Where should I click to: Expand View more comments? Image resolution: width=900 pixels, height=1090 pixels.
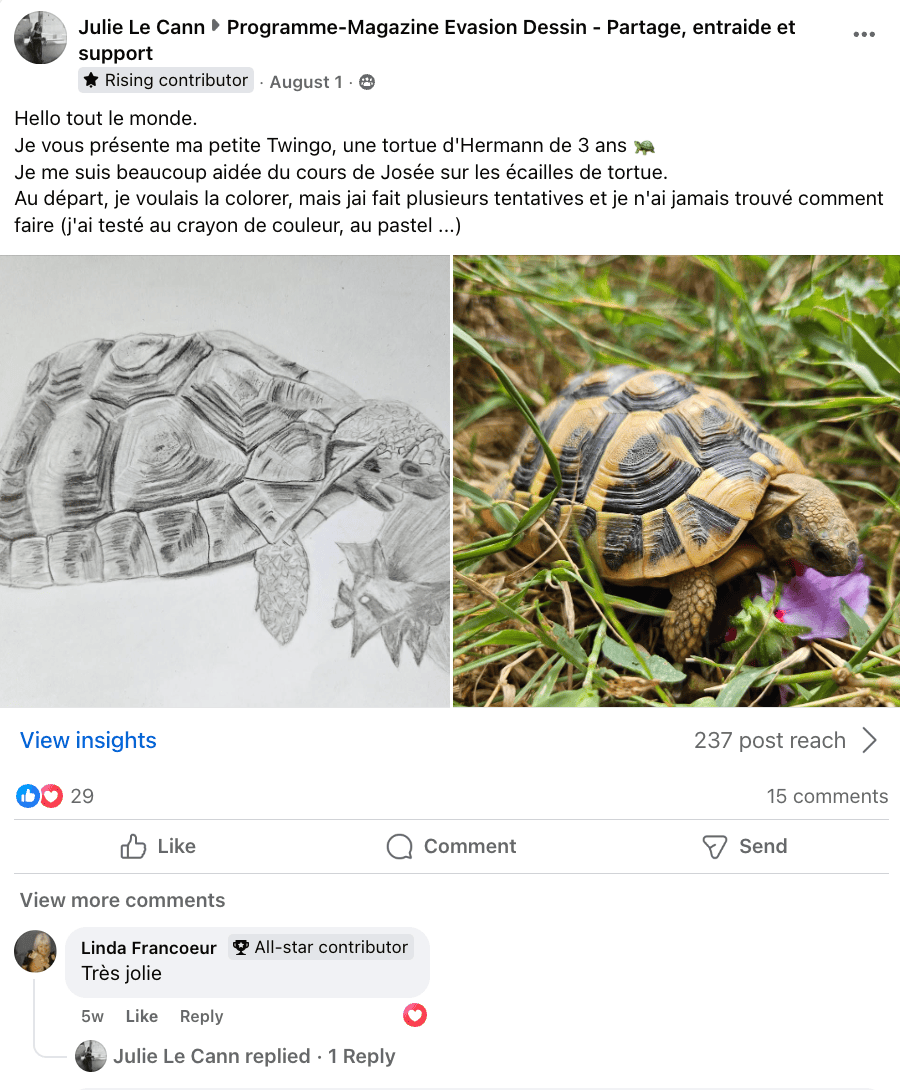click(122, 900)
